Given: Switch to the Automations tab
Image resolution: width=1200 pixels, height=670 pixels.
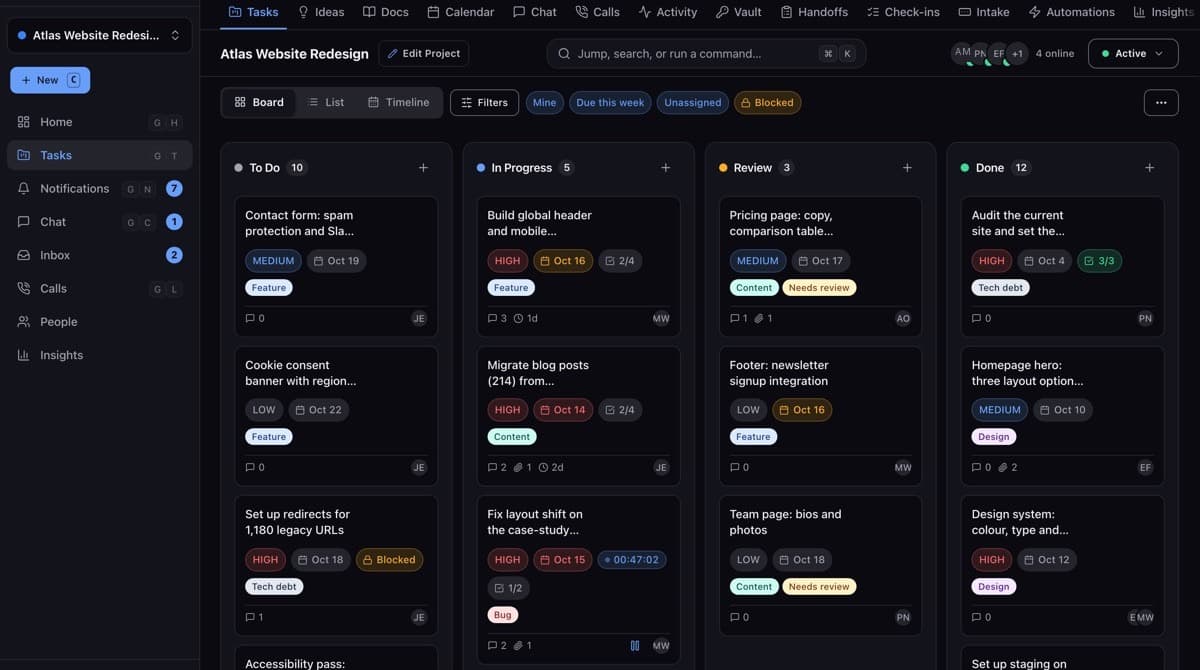Looking at the screenshot, I should click(1071, 12).
